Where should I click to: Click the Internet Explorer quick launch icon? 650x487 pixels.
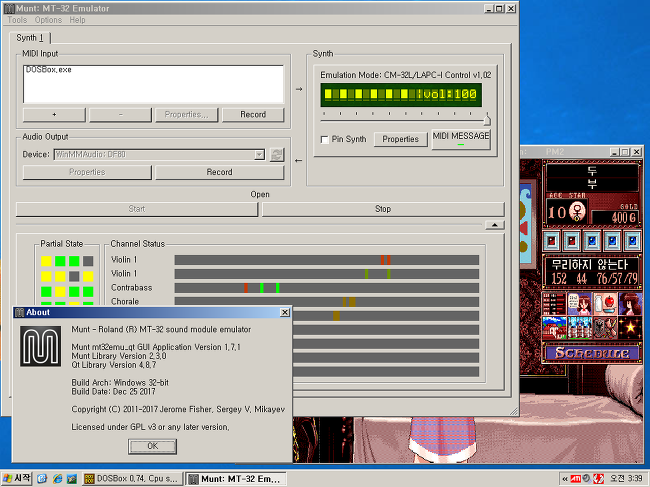coord(57,479)
